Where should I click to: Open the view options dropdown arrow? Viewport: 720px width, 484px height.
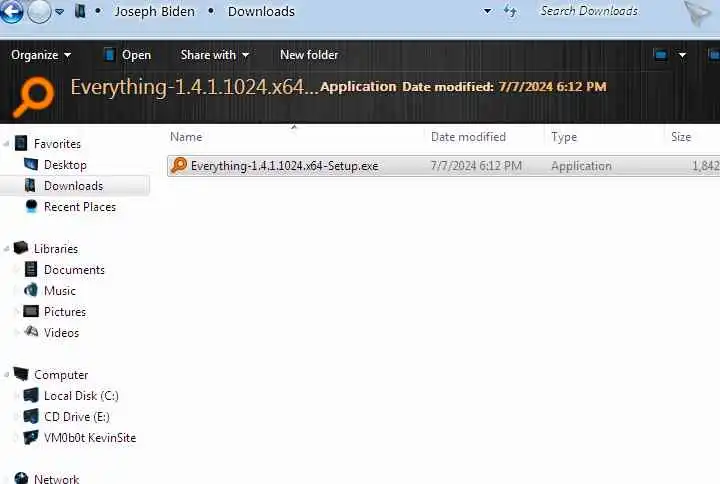click(x=682, y=56)
